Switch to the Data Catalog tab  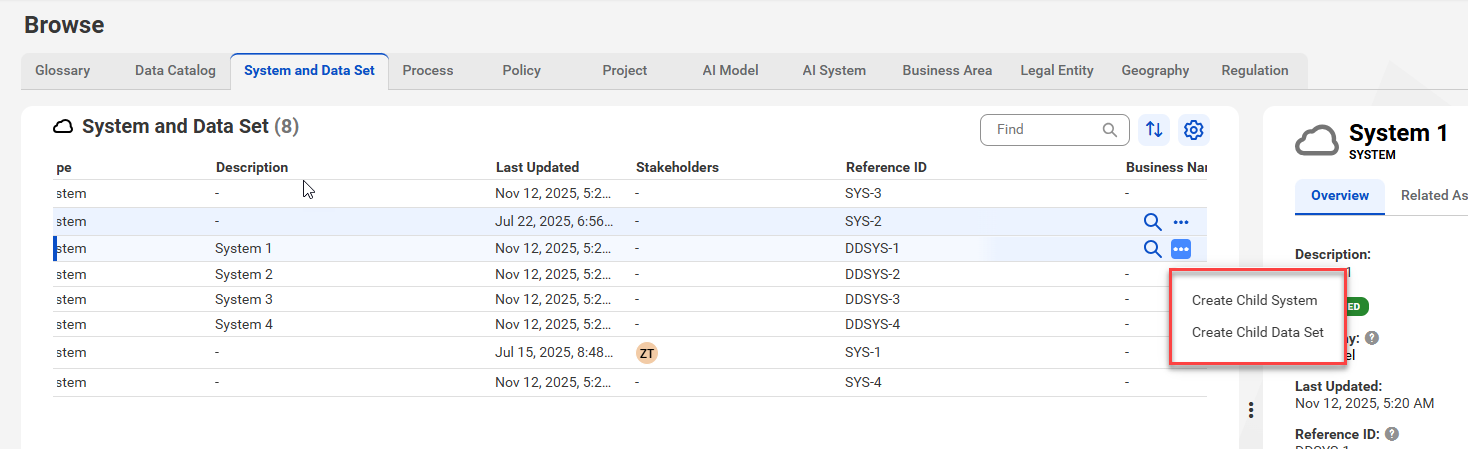click(x=175, y=71)
